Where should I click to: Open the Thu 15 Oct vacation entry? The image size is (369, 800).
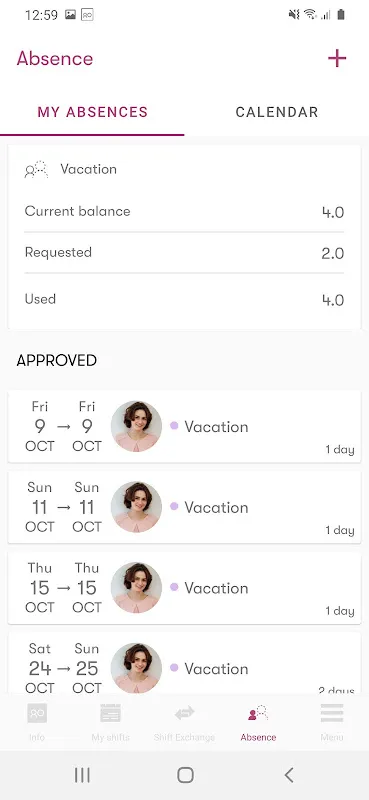pos(184,588)
